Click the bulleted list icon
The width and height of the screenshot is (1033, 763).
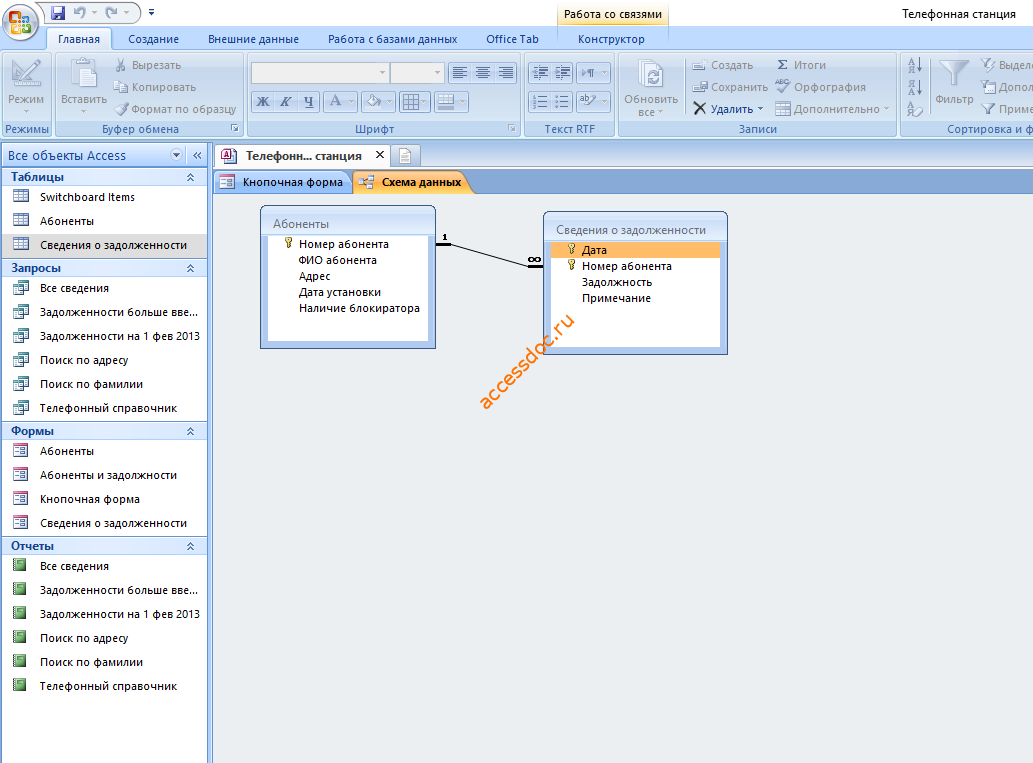coord(562,101)
